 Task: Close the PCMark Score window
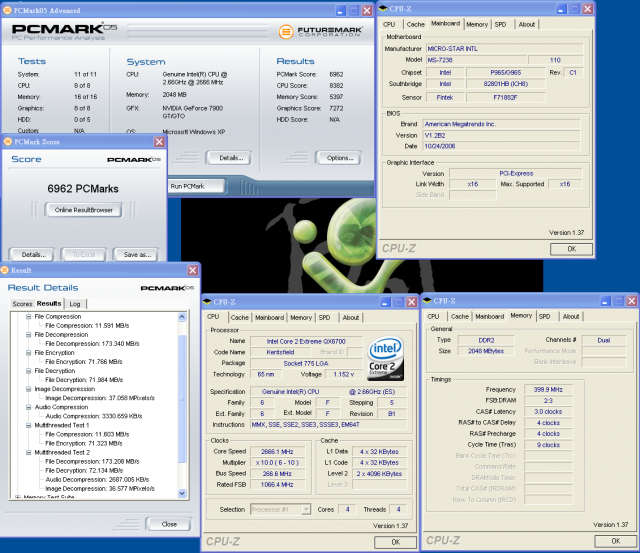159,142
